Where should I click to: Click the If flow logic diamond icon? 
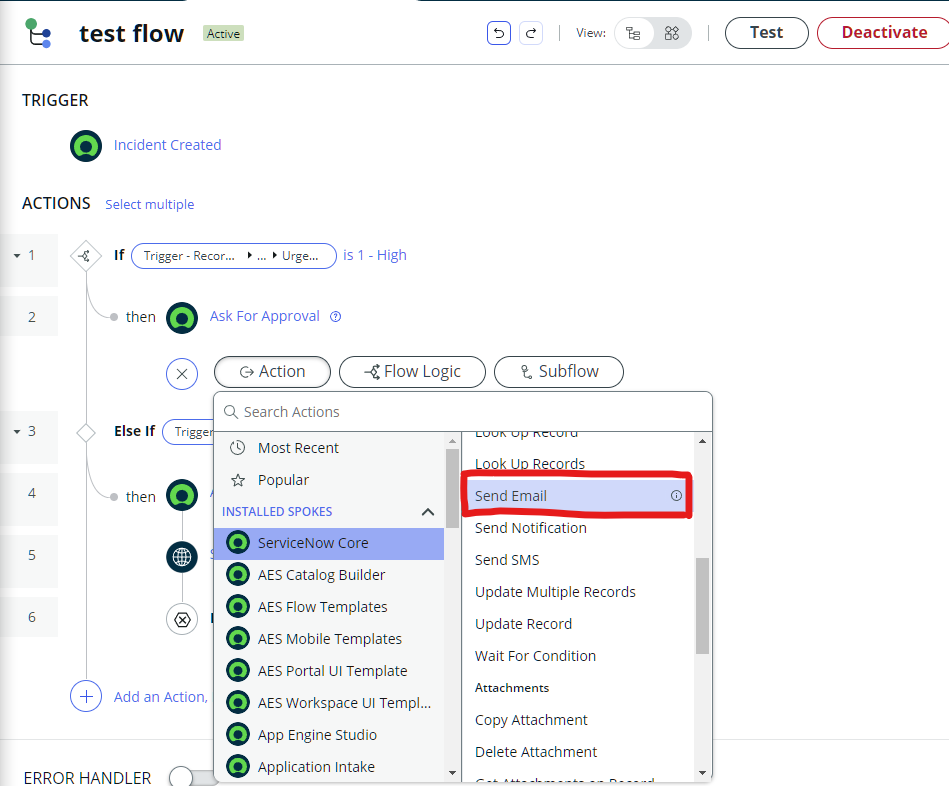(x=85, y=255)
